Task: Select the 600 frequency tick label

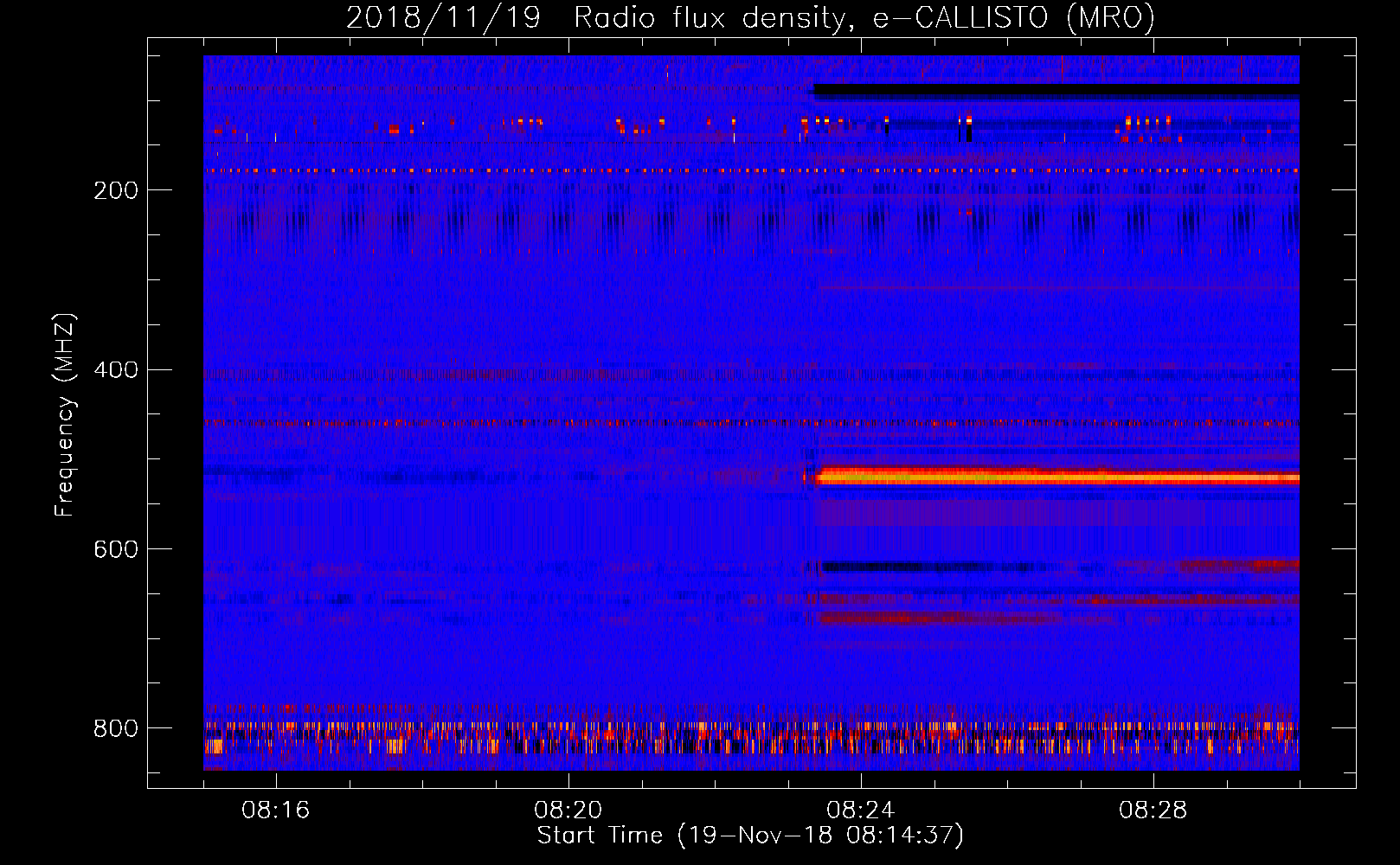Action: pos(116,550)
